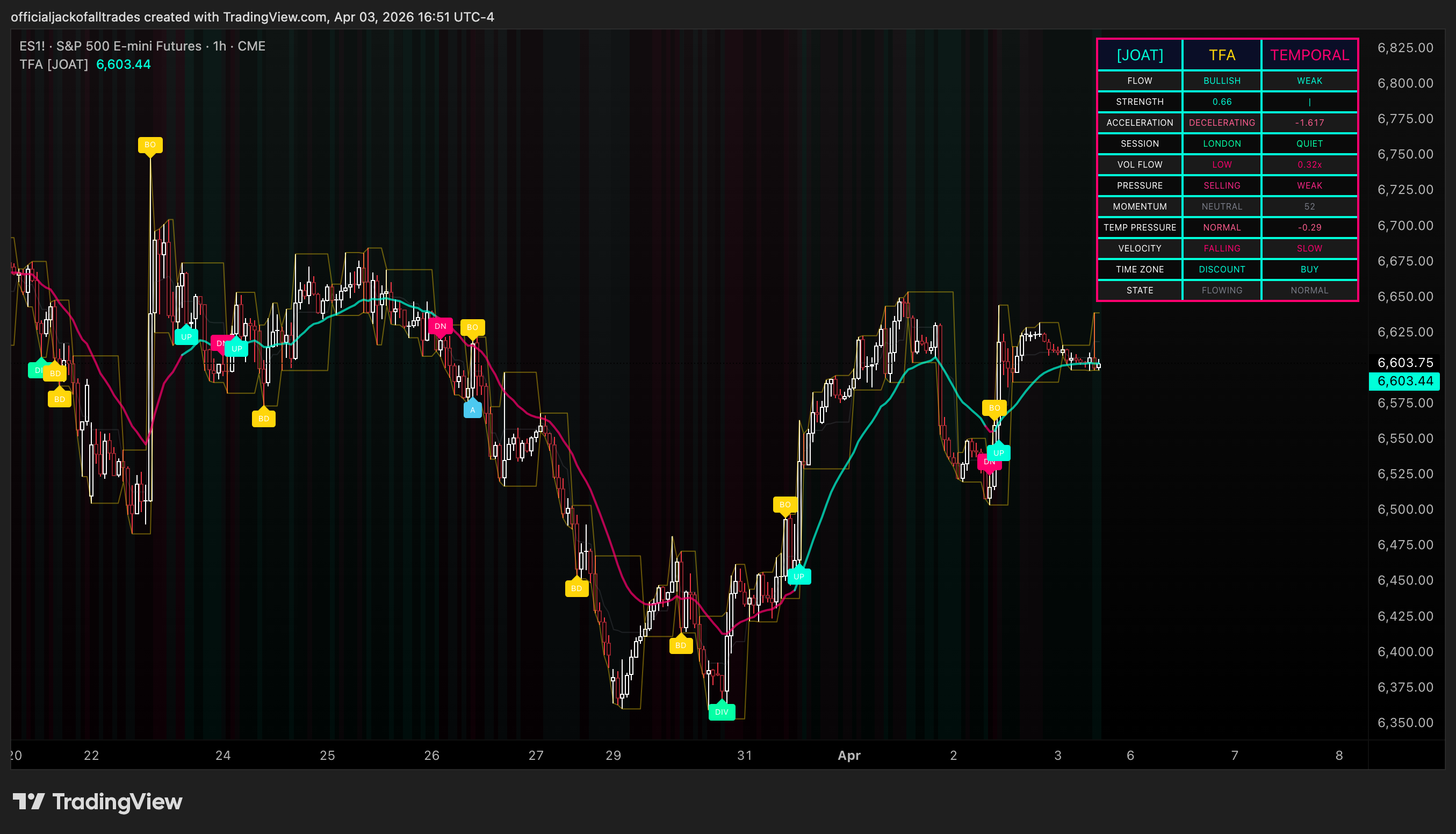1456x834 pixels.
Task: Select the BD label near the 6,400 level
Action: click(x=681, y=645)
